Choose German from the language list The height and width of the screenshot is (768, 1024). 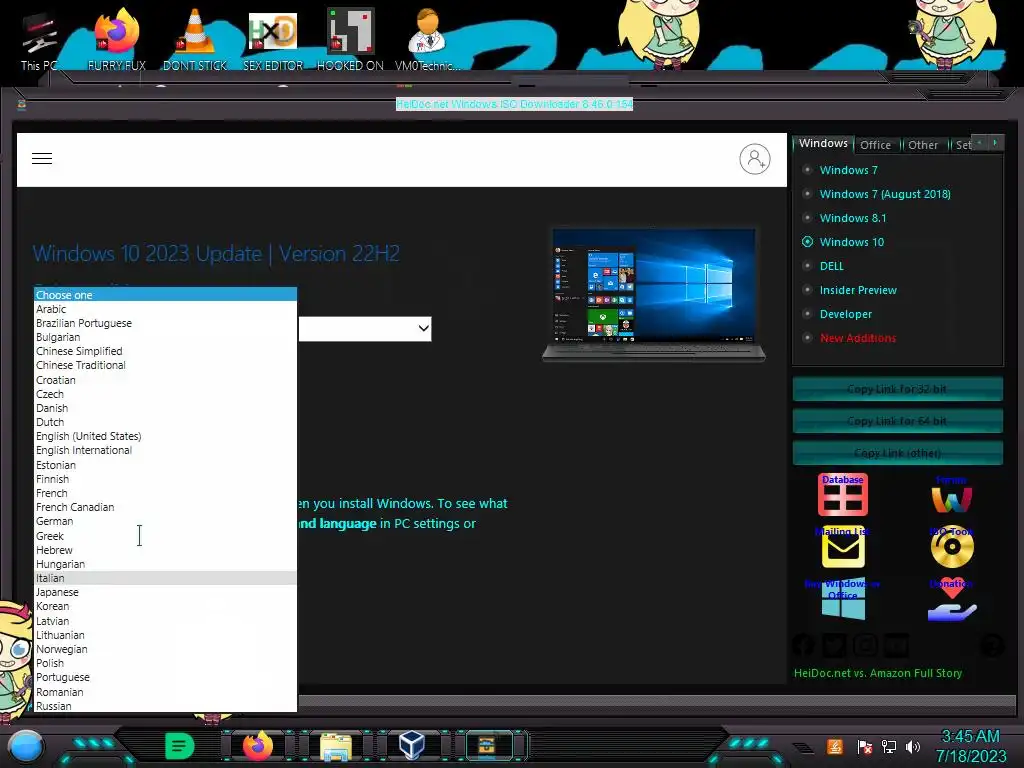[165, 521]
